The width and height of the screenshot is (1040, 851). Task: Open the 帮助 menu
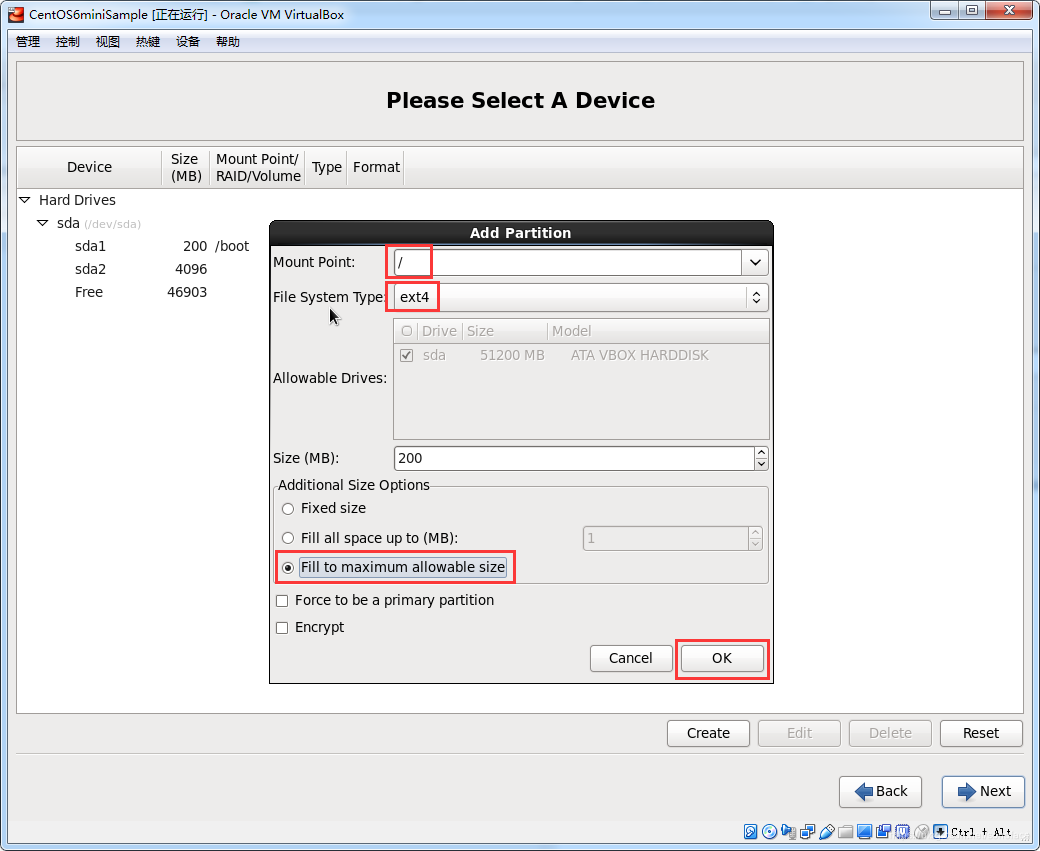[x=228, y=42]
